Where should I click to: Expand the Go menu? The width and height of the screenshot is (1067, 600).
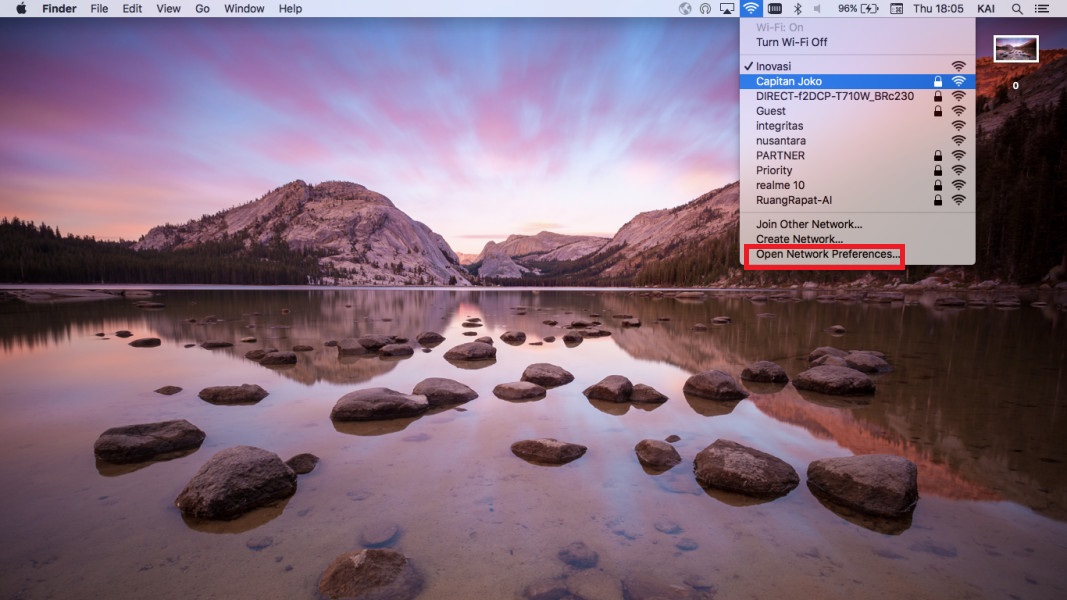pyautogui.click(x=203, y=9)
